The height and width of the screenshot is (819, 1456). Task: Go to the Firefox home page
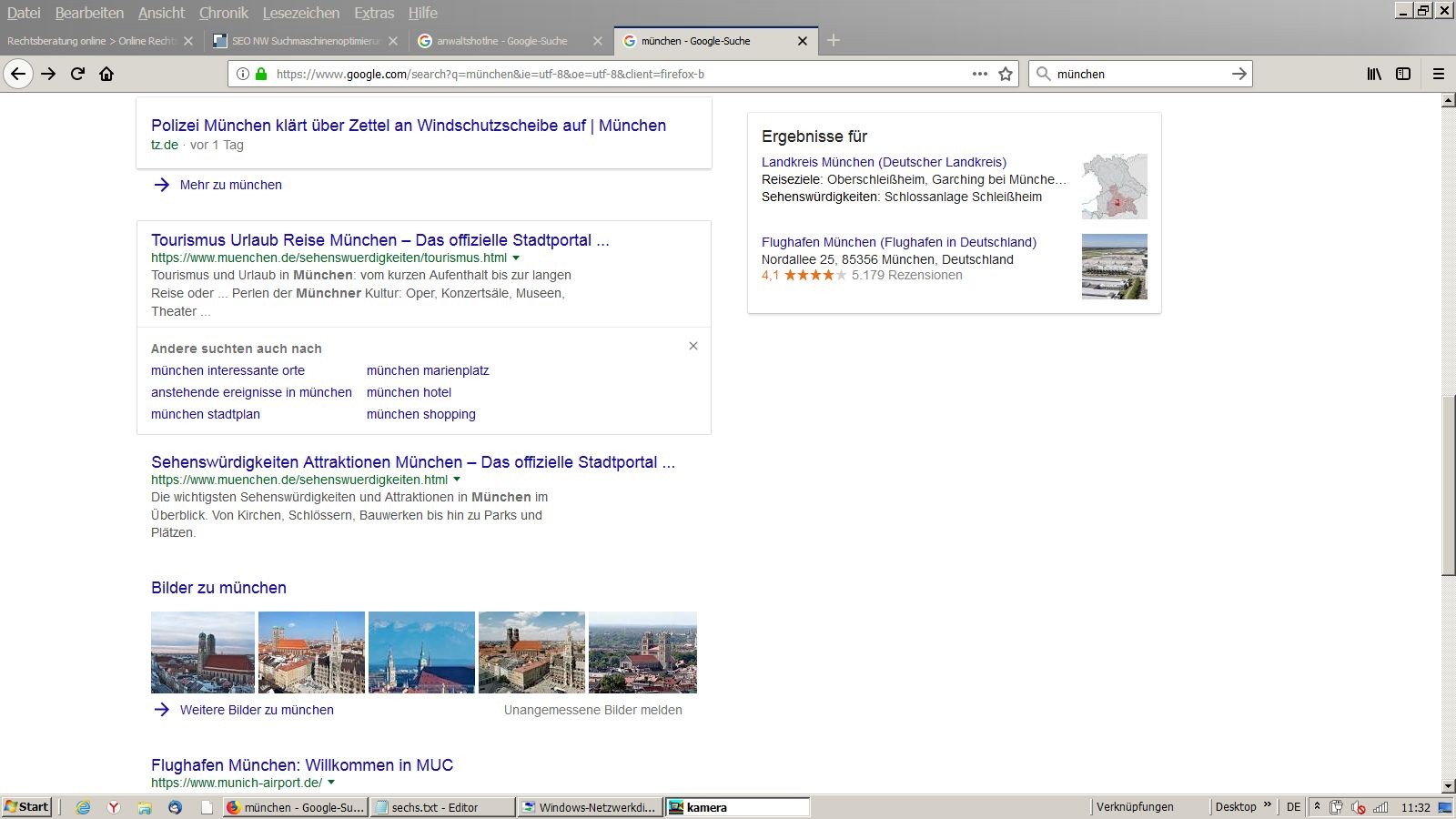106,74
